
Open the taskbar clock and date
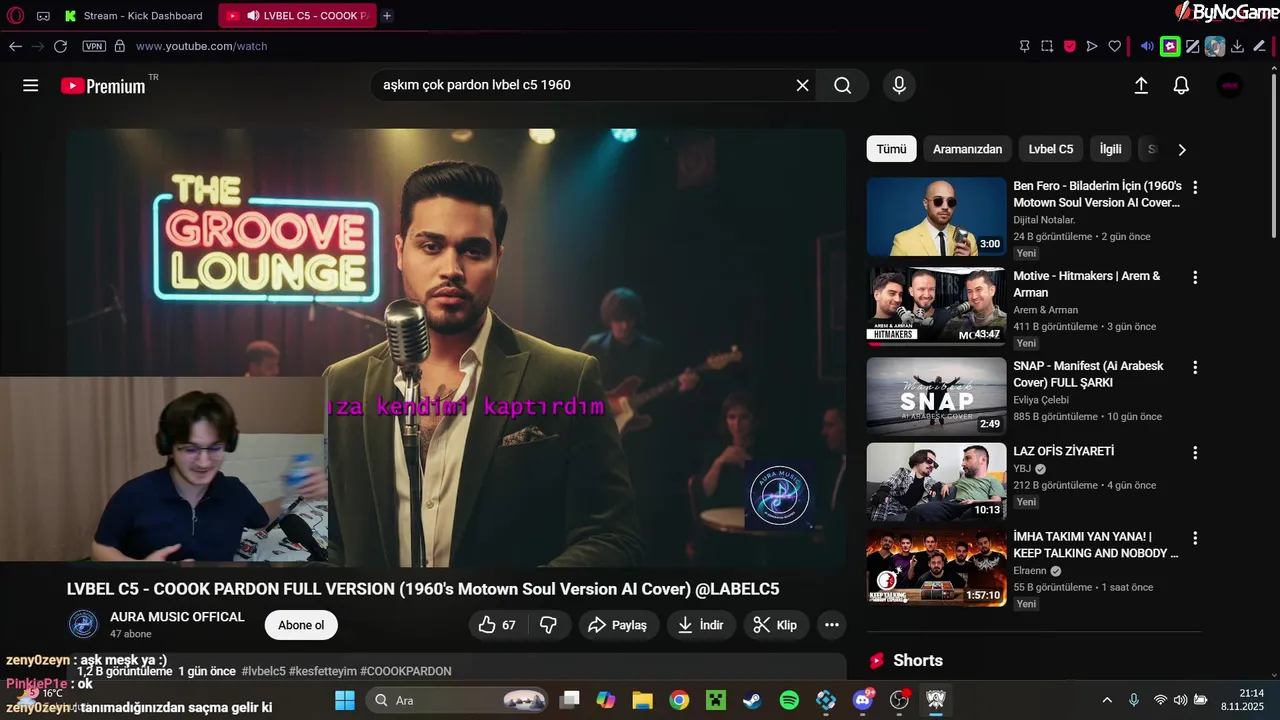[1242, 700]
